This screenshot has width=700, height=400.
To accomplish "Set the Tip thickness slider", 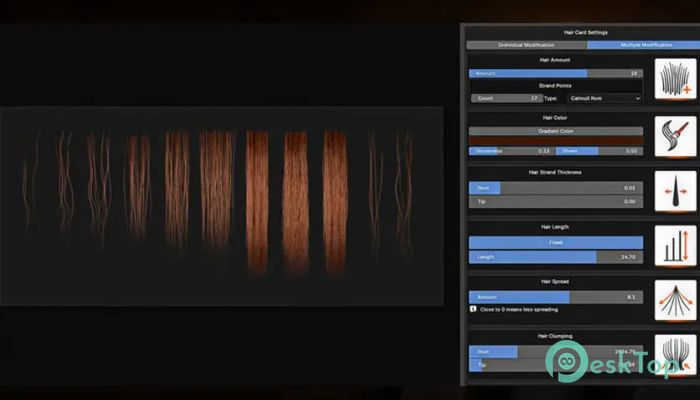I will coord(556,202).
